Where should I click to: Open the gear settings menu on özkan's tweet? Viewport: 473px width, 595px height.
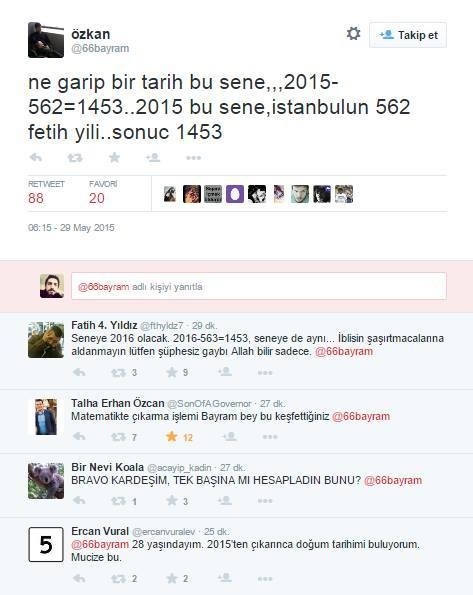(x=353, y=34)
